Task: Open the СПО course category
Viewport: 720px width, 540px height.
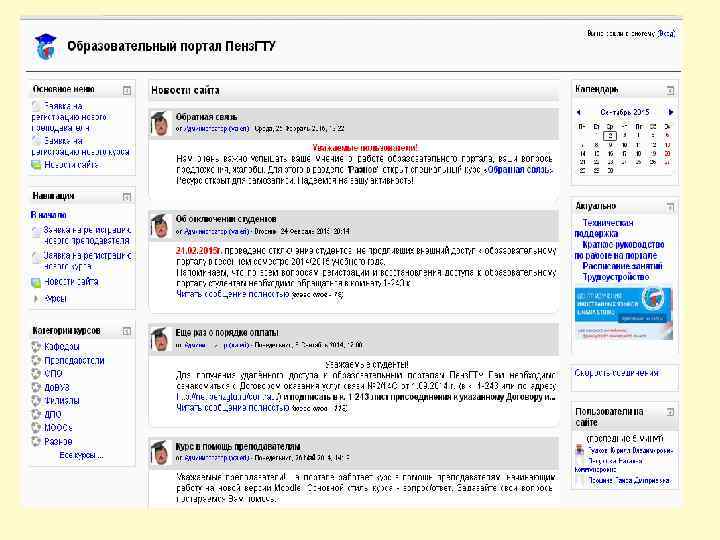Action: pos(53,373)
